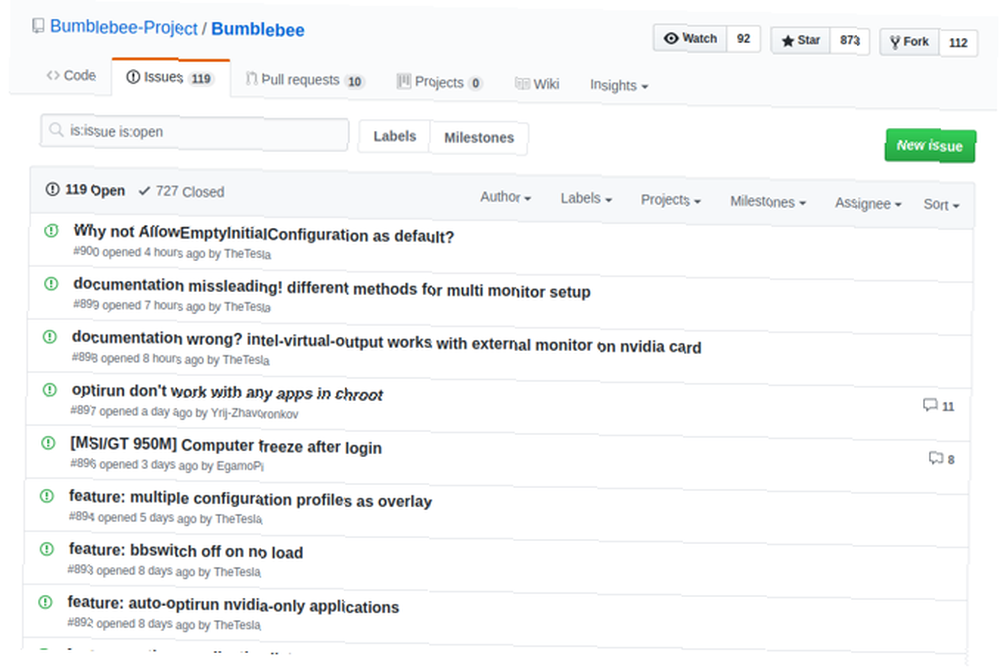
Task: Expand the Labels filter dropdown
Action: (586, 198)
